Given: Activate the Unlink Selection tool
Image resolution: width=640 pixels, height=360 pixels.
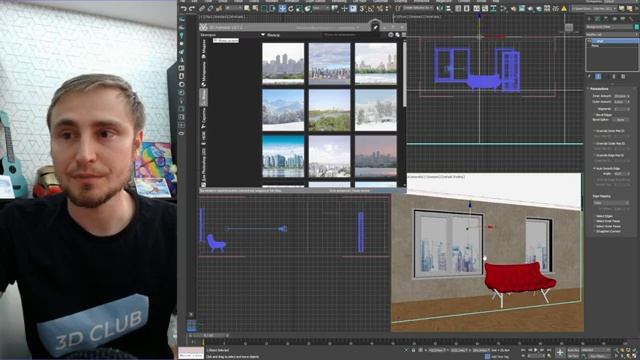Looking at the screenshot, I should [211, 8].
